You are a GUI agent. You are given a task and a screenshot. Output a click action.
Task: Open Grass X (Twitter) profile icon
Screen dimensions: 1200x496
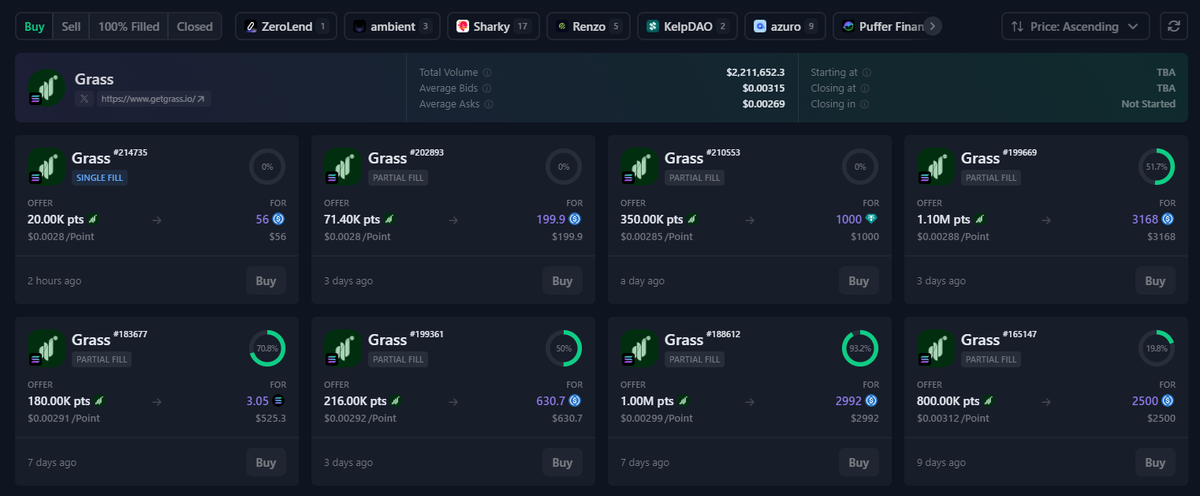pyautogui.click(x=84, y=99)
